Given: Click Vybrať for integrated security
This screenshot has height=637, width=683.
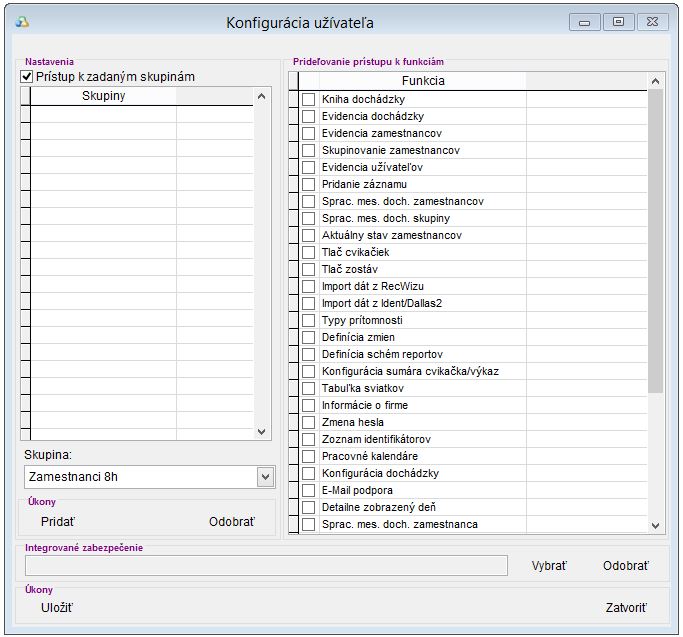Looking at the screenshot, I should pyautogui.click(x=549, y=566).
